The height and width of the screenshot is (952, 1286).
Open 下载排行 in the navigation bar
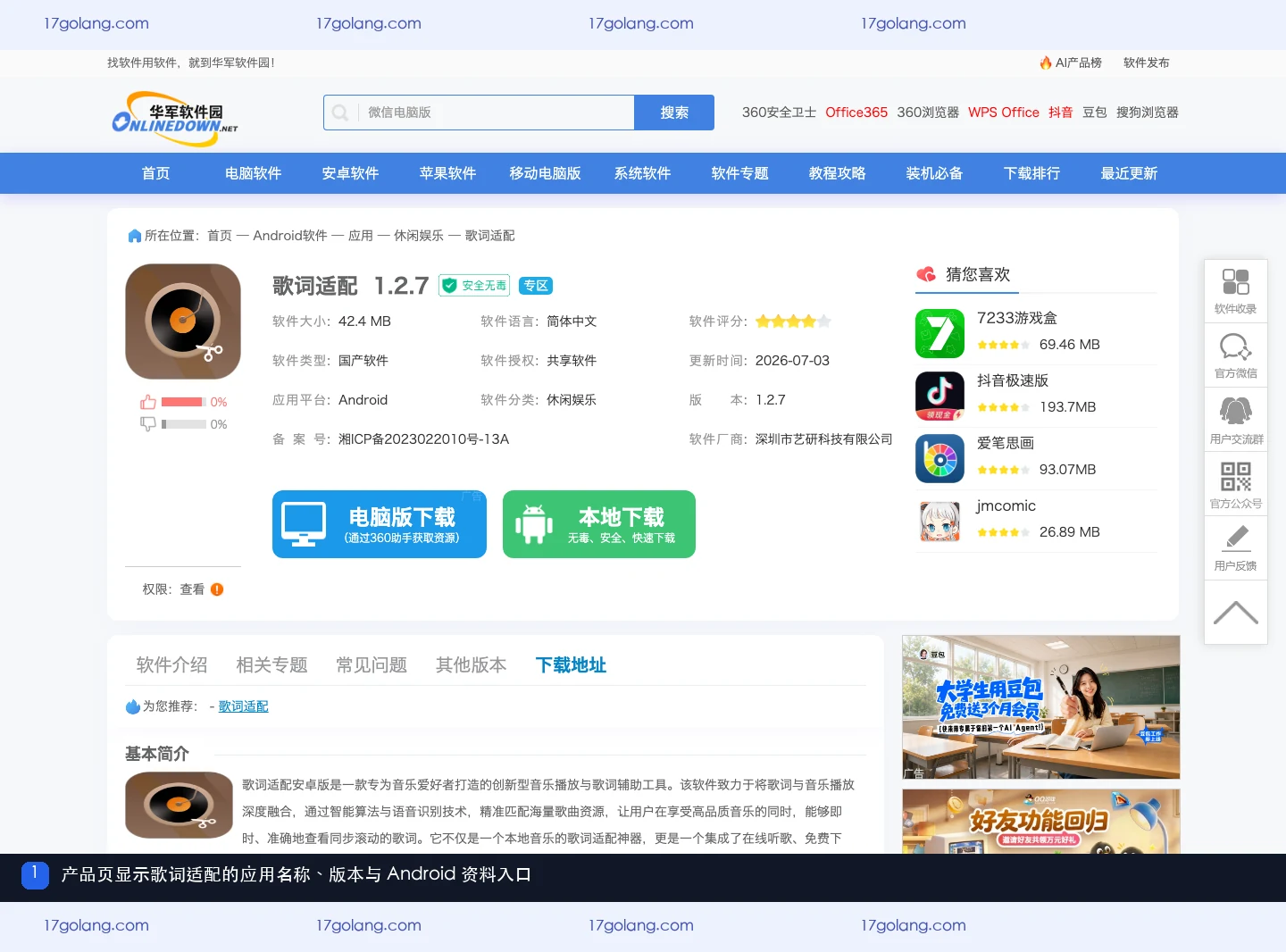[1032, 173]
